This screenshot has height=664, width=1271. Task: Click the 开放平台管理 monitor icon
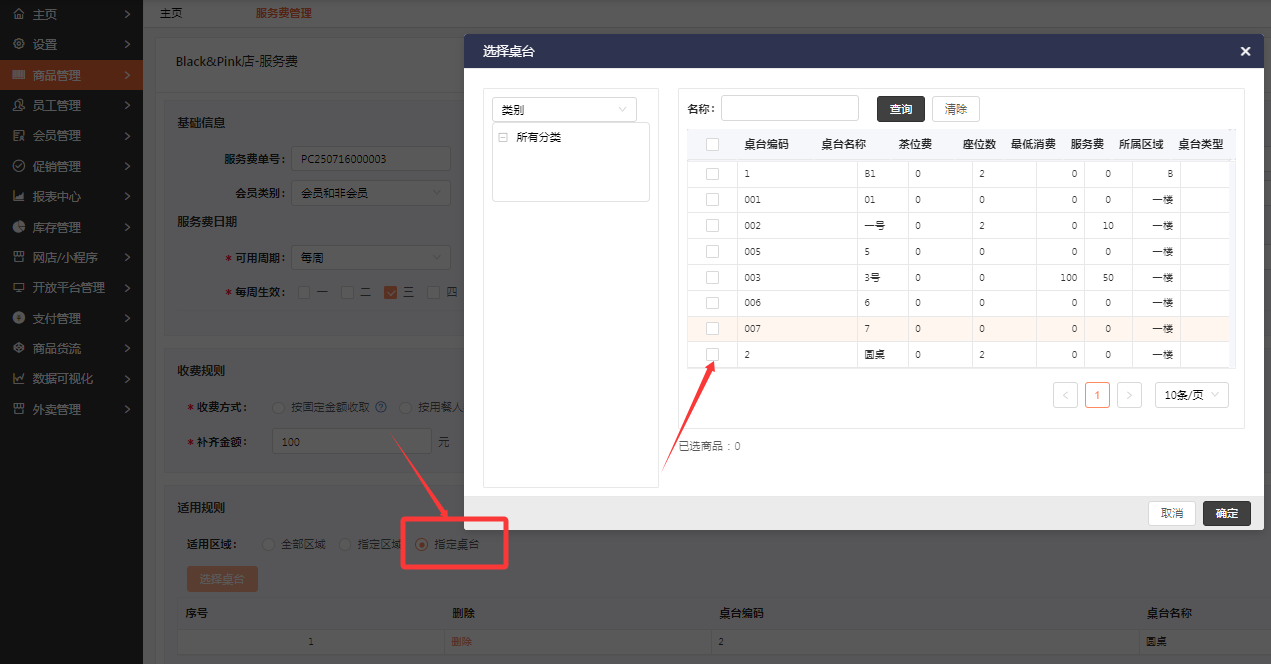(x=18, y=287)
